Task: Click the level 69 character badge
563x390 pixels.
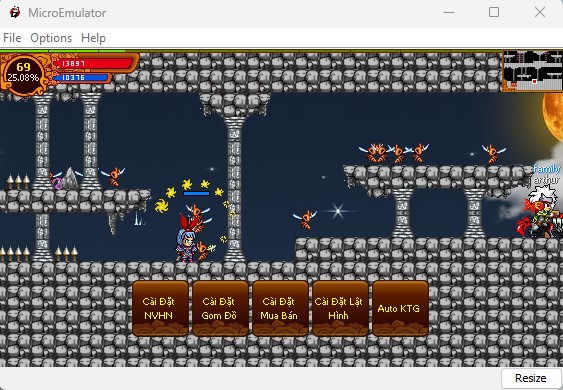Action: point(23,74)
